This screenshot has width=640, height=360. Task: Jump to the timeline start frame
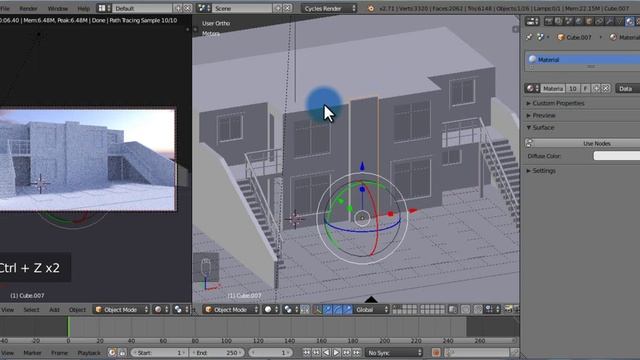tap(306, 353)
